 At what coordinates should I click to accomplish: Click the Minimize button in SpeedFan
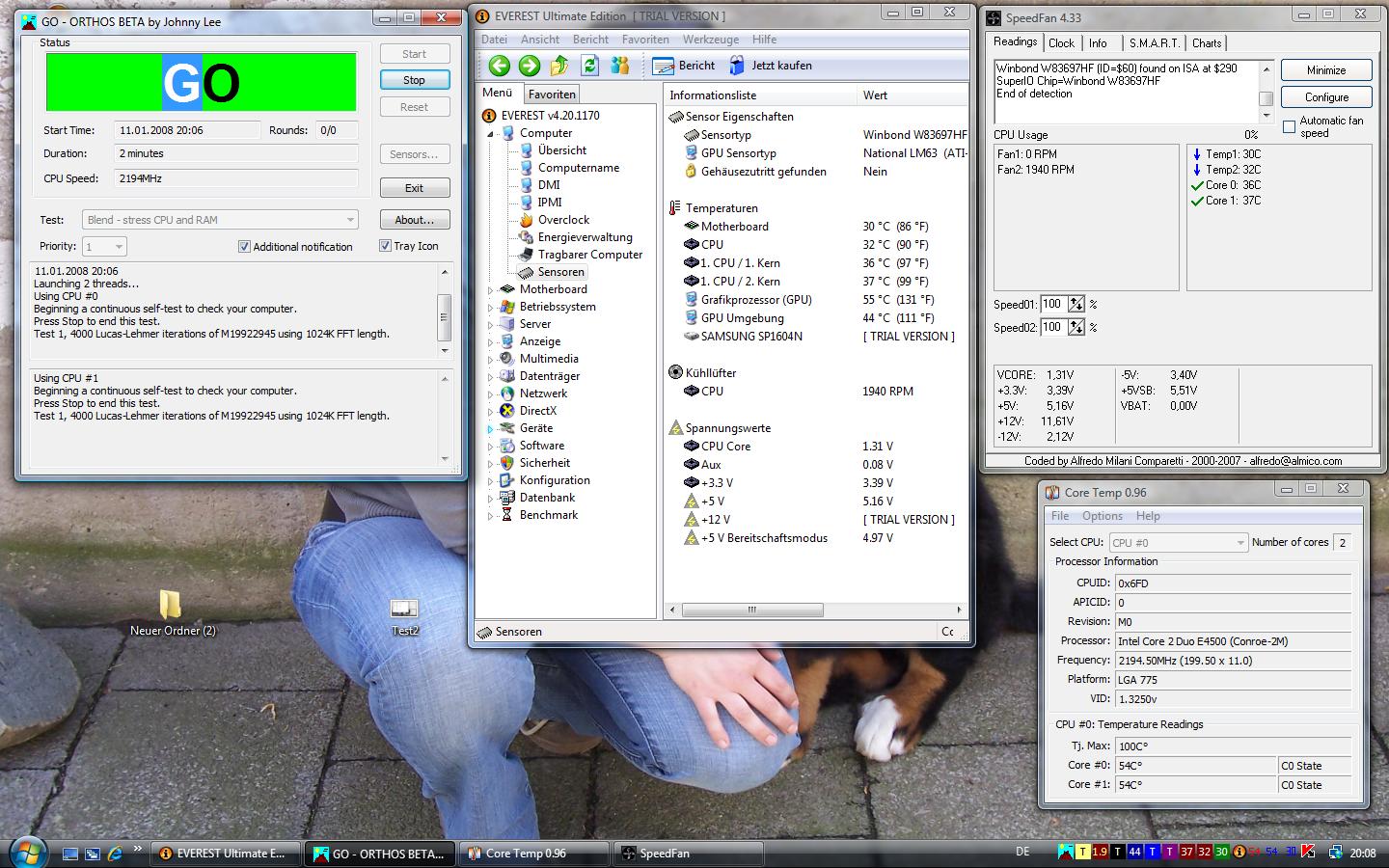pos(1326,70)
